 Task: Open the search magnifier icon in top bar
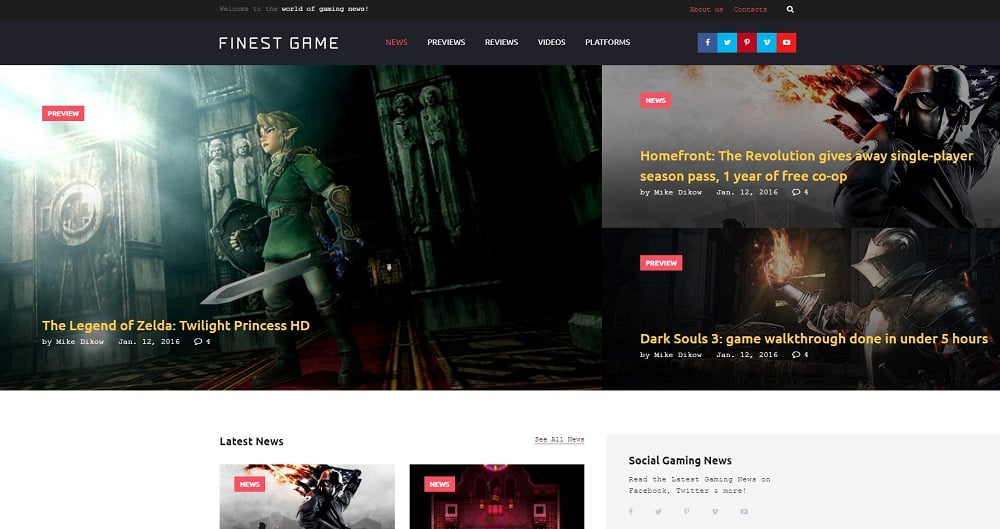(790, 10)
